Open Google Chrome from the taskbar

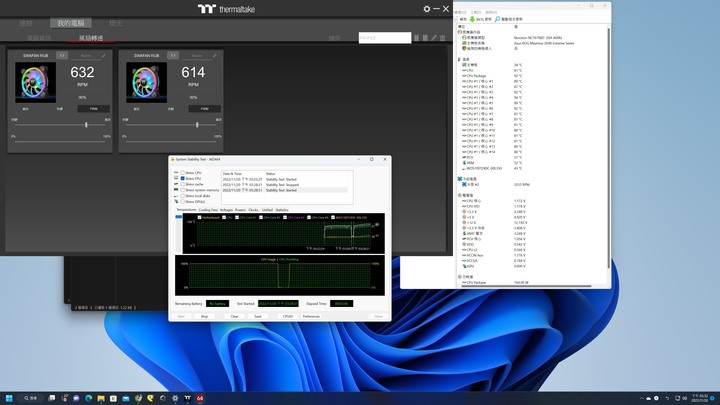click(138, 398)
